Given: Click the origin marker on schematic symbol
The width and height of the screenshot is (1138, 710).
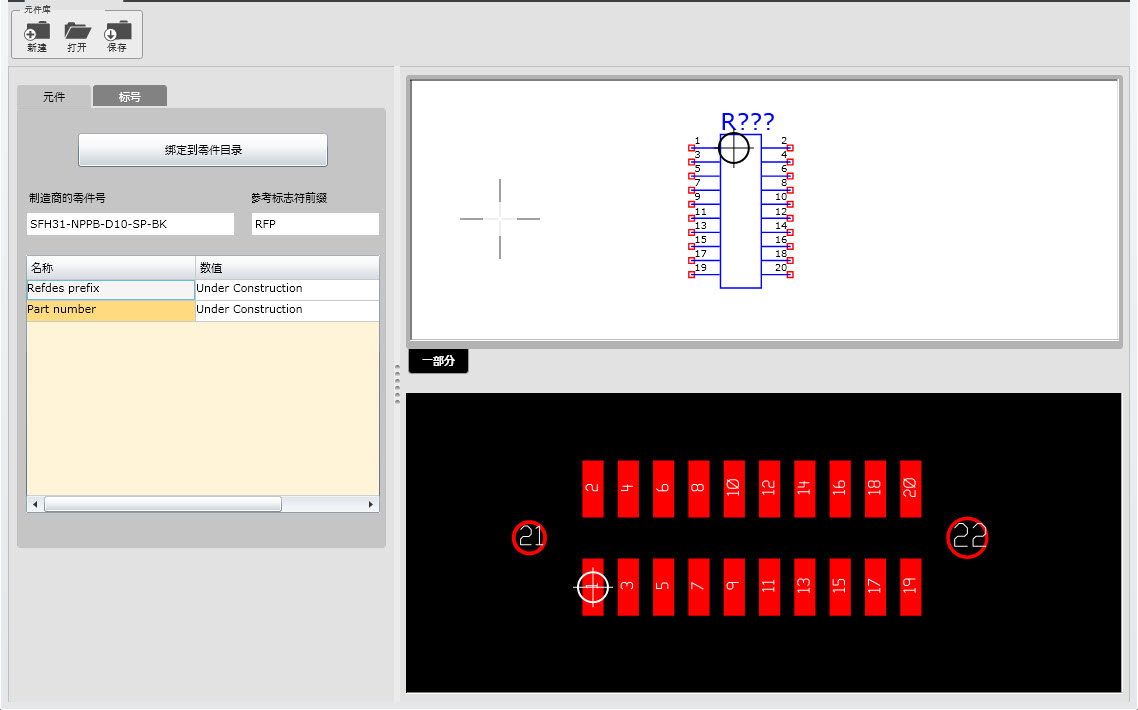Looking at the screenshot, I should tap(734, 148).
